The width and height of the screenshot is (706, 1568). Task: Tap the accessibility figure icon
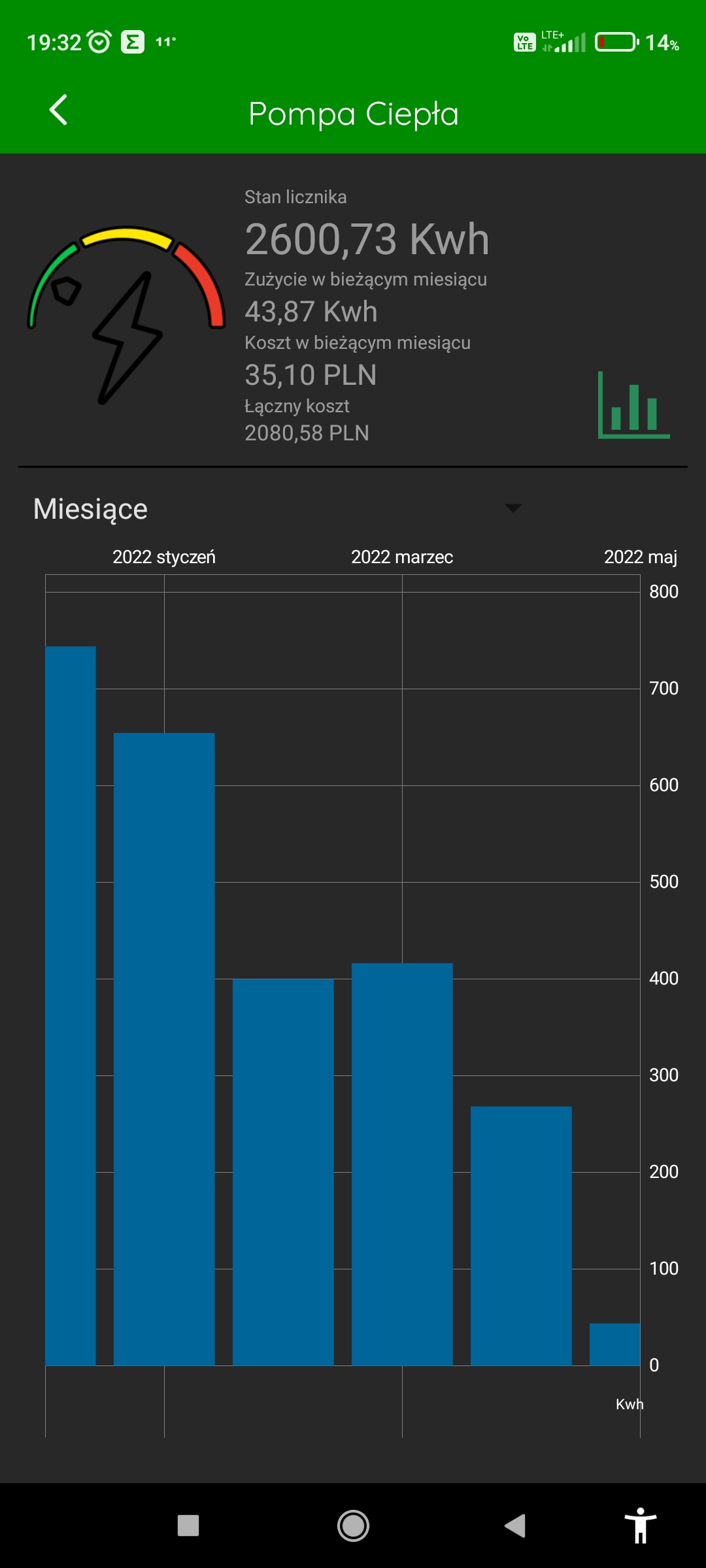pos(640,1526)
